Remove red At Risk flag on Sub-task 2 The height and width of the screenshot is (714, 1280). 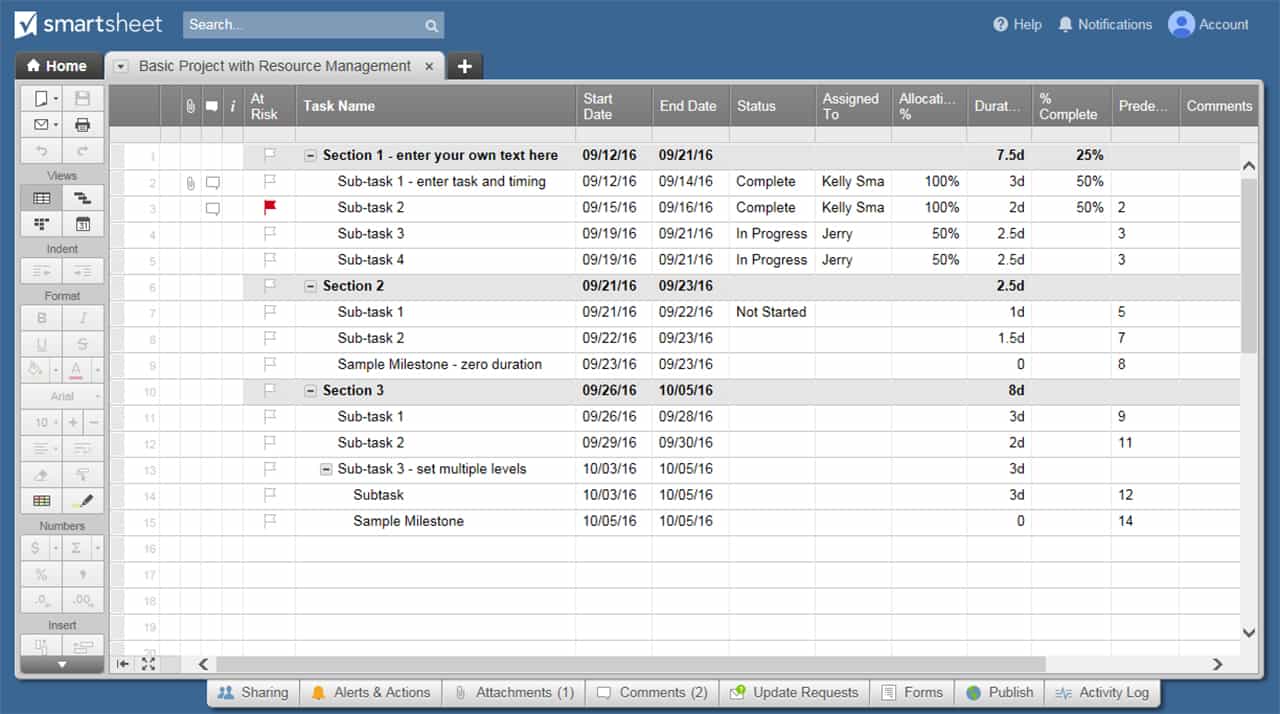tap(268, 208)
